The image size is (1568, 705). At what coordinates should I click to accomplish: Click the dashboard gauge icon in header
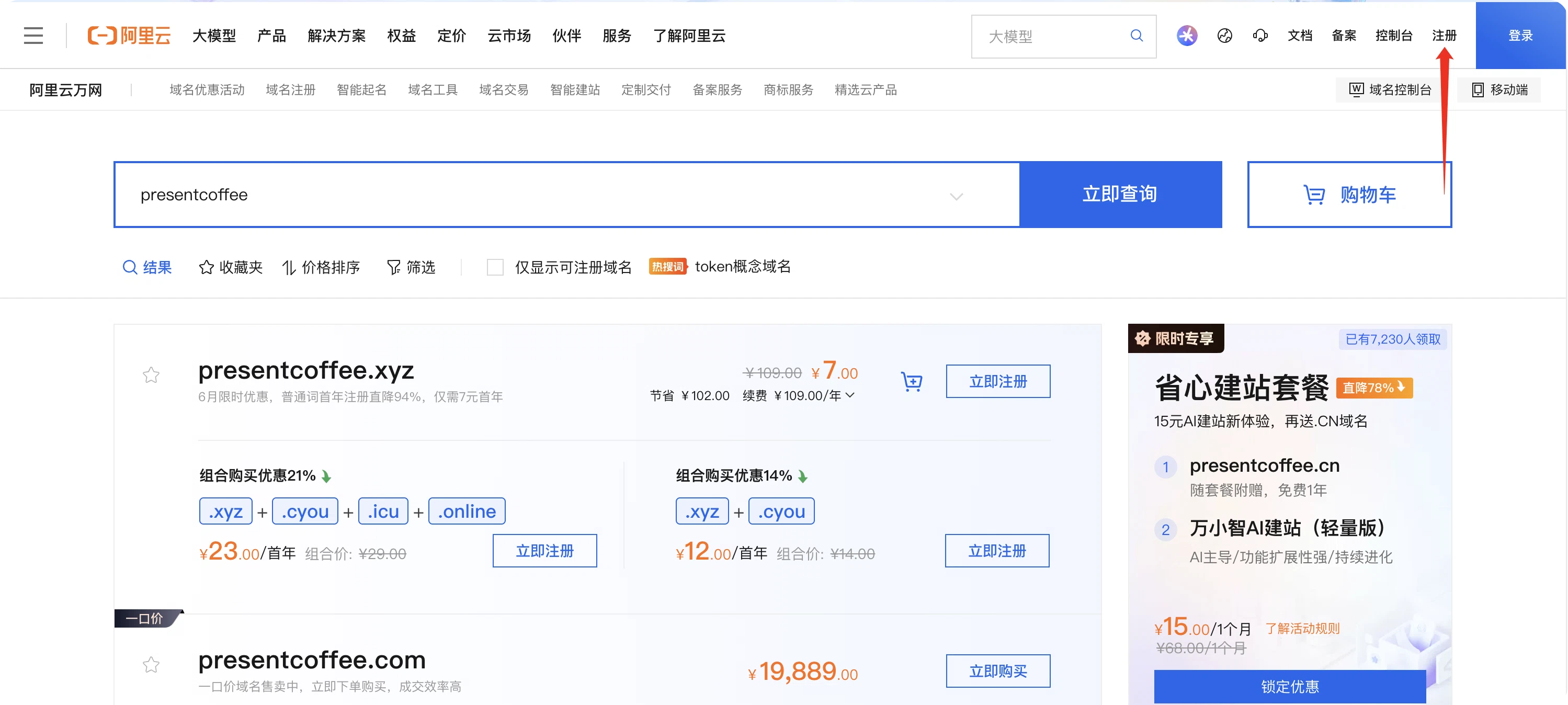click(1225, 36)
